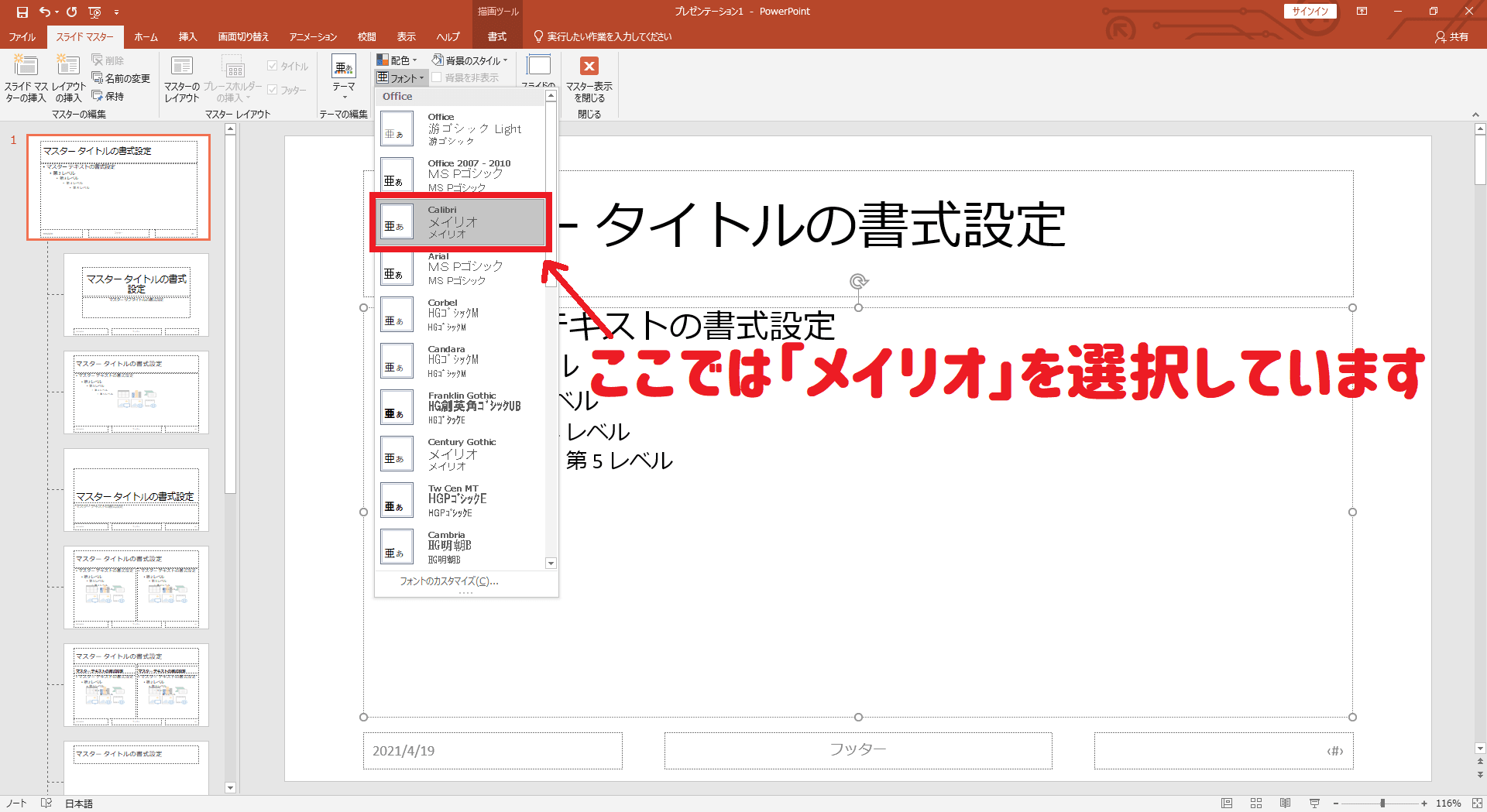Click the Save icon in quick access toolbar
Image resolution: width=1487 pixels, height=812 pixels.
22,12
